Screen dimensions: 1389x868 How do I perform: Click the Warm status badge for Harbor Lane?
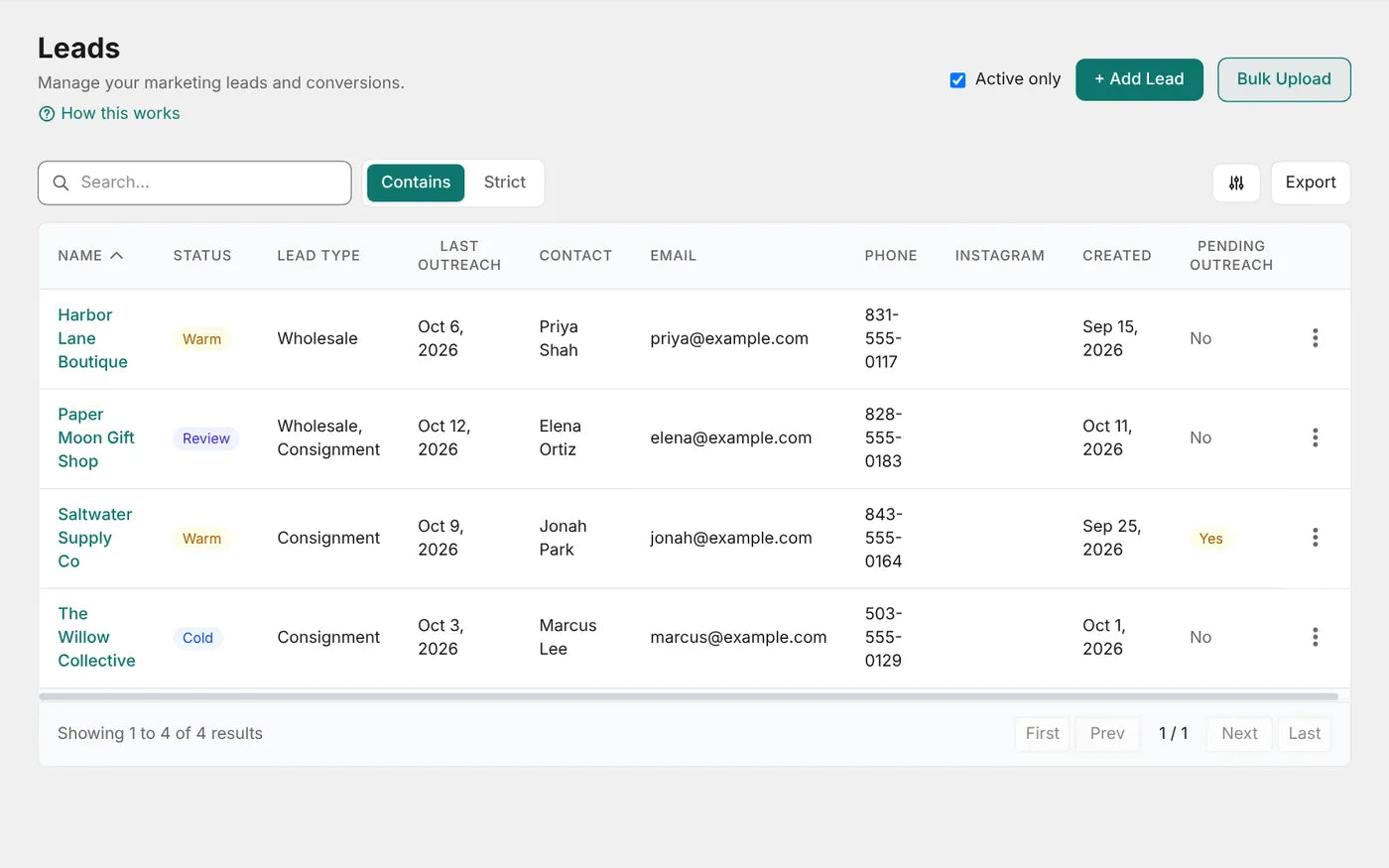201,339
